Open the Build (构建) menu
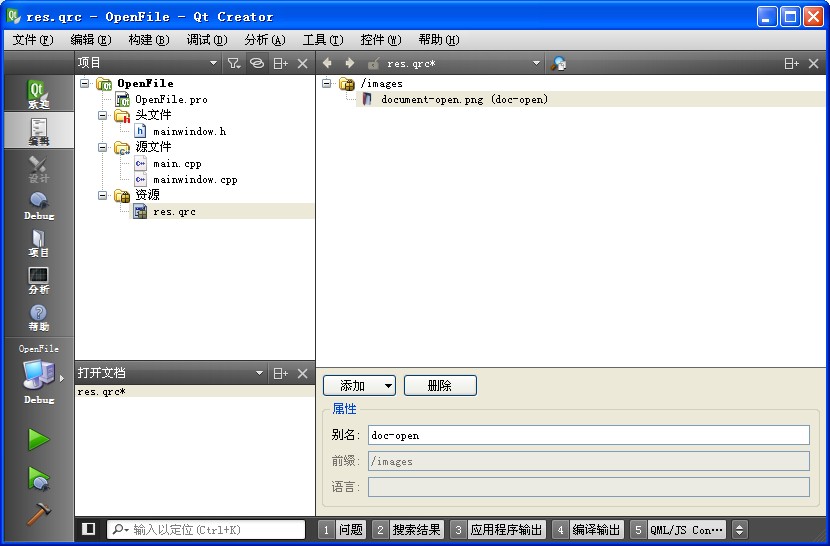This screenshot has height=546, width=830. click(149, 40)
